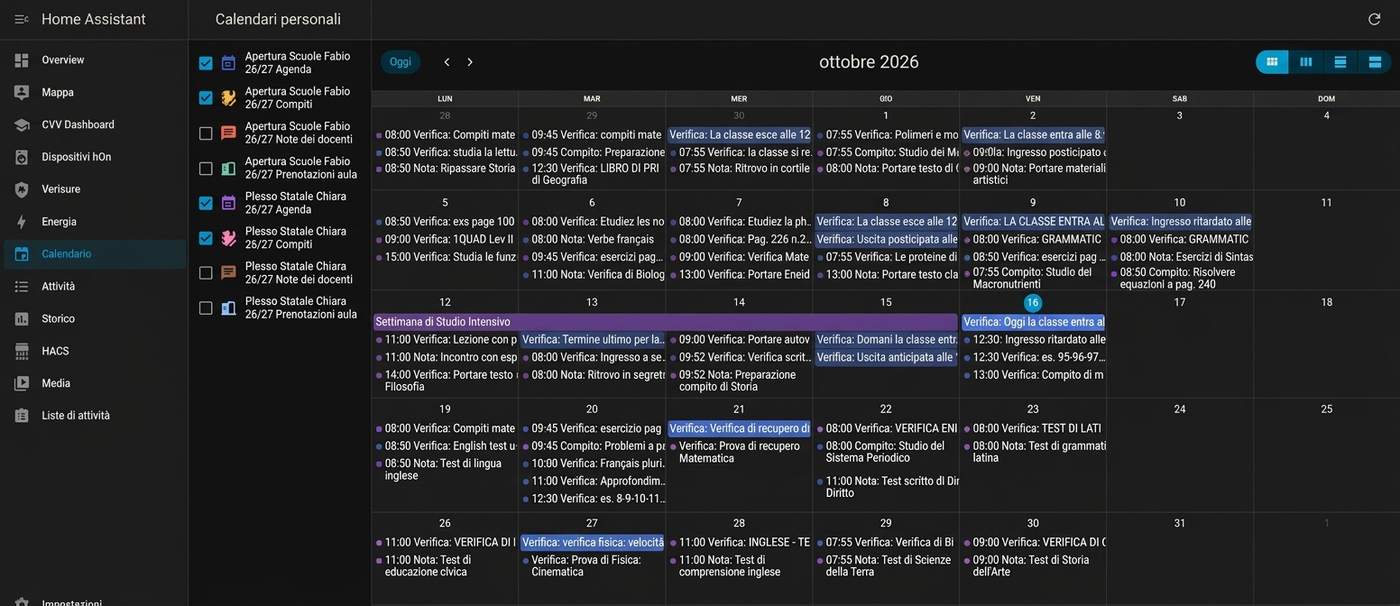Viewport: 1400px width, 606px height.
Task: Click puzzle icon of Apertura Scuole Fabio Compiti
Action: 228,98
